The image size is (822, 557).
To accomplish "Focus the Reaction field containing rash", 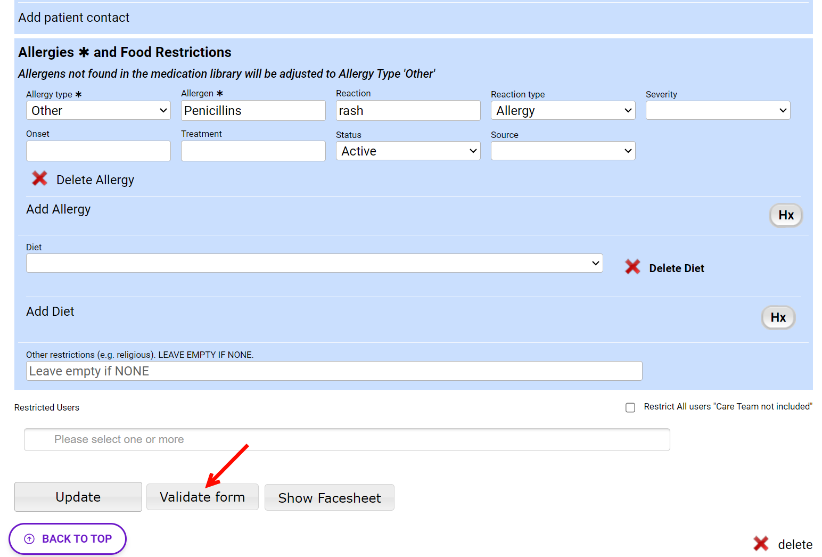I will [x=408, y=111].
